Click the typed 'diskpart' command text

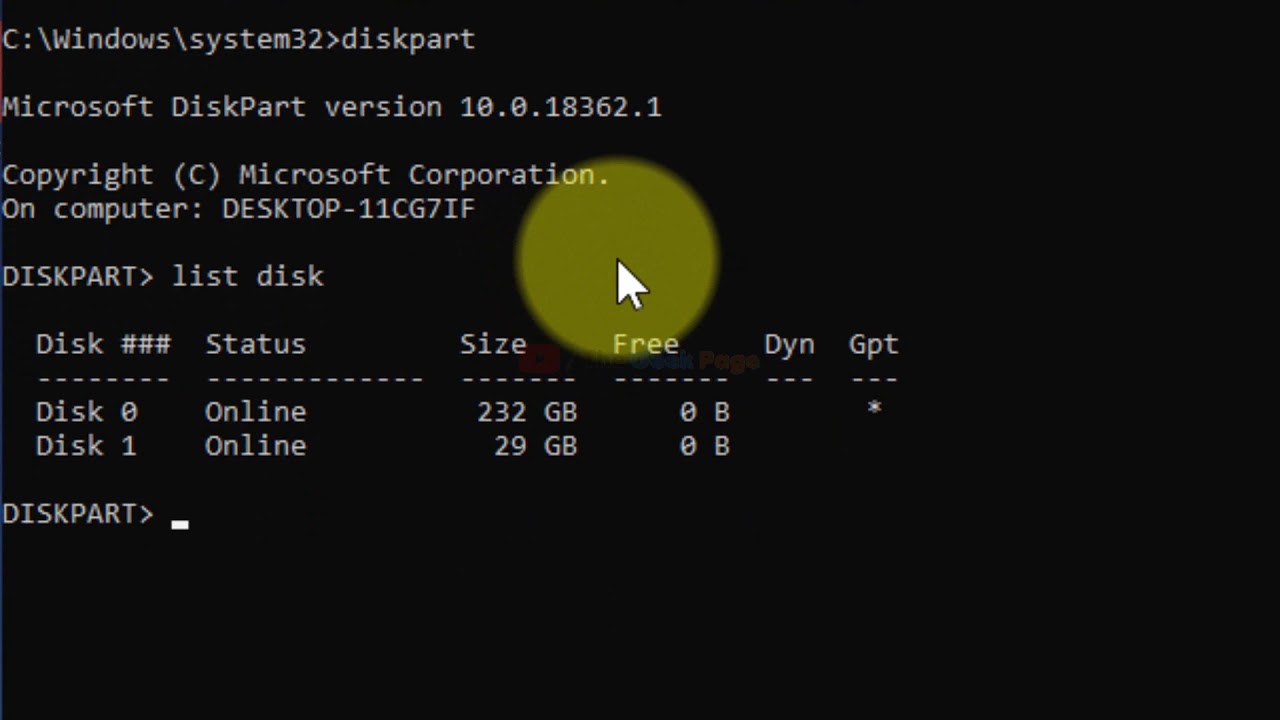408,39
